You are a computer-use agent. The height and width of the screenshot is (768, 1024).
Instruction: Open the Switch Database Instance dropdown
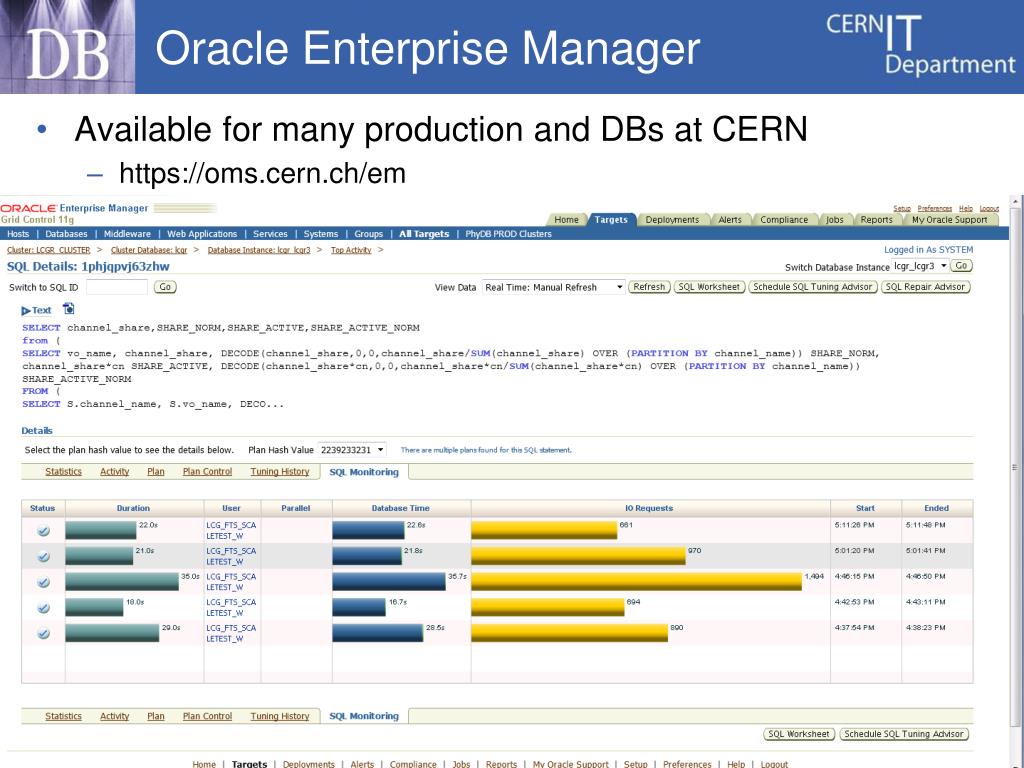920,266
